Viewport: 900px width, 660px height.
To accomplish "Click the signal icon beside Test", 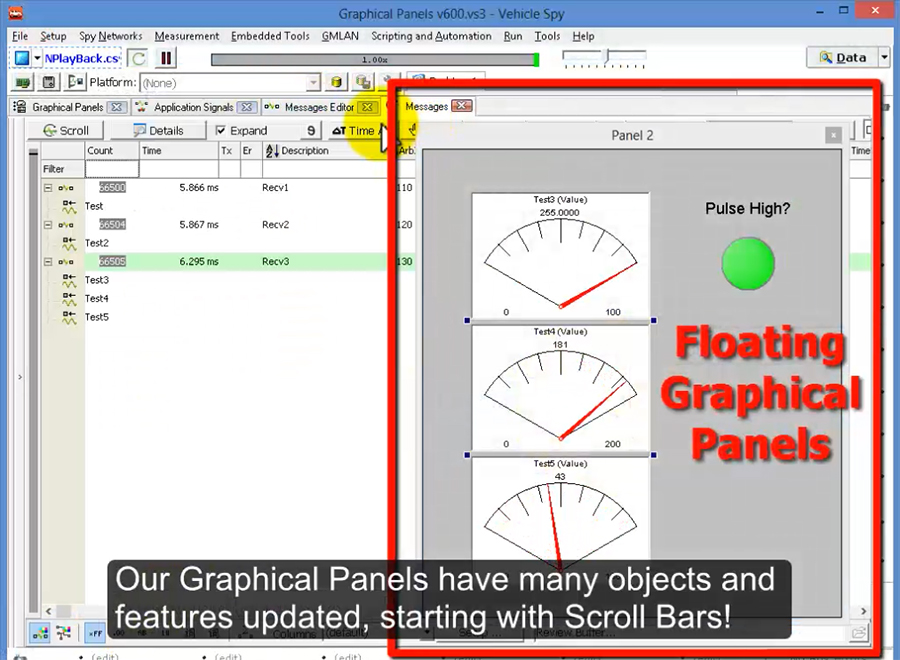I will tap(69, 207).
